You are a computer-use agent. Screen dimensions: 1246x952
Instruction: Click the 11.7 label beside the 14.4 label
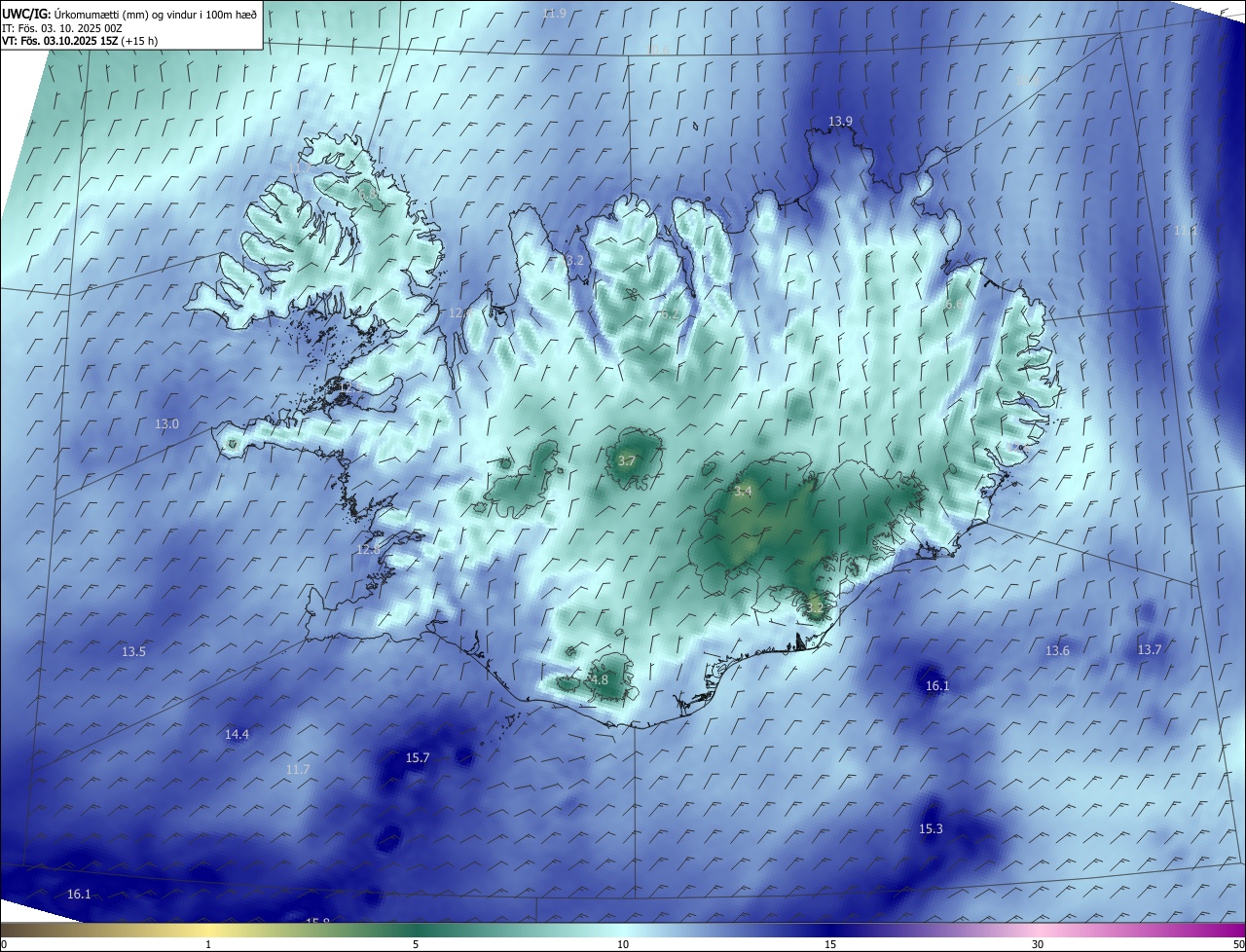[x=298, y=769]
